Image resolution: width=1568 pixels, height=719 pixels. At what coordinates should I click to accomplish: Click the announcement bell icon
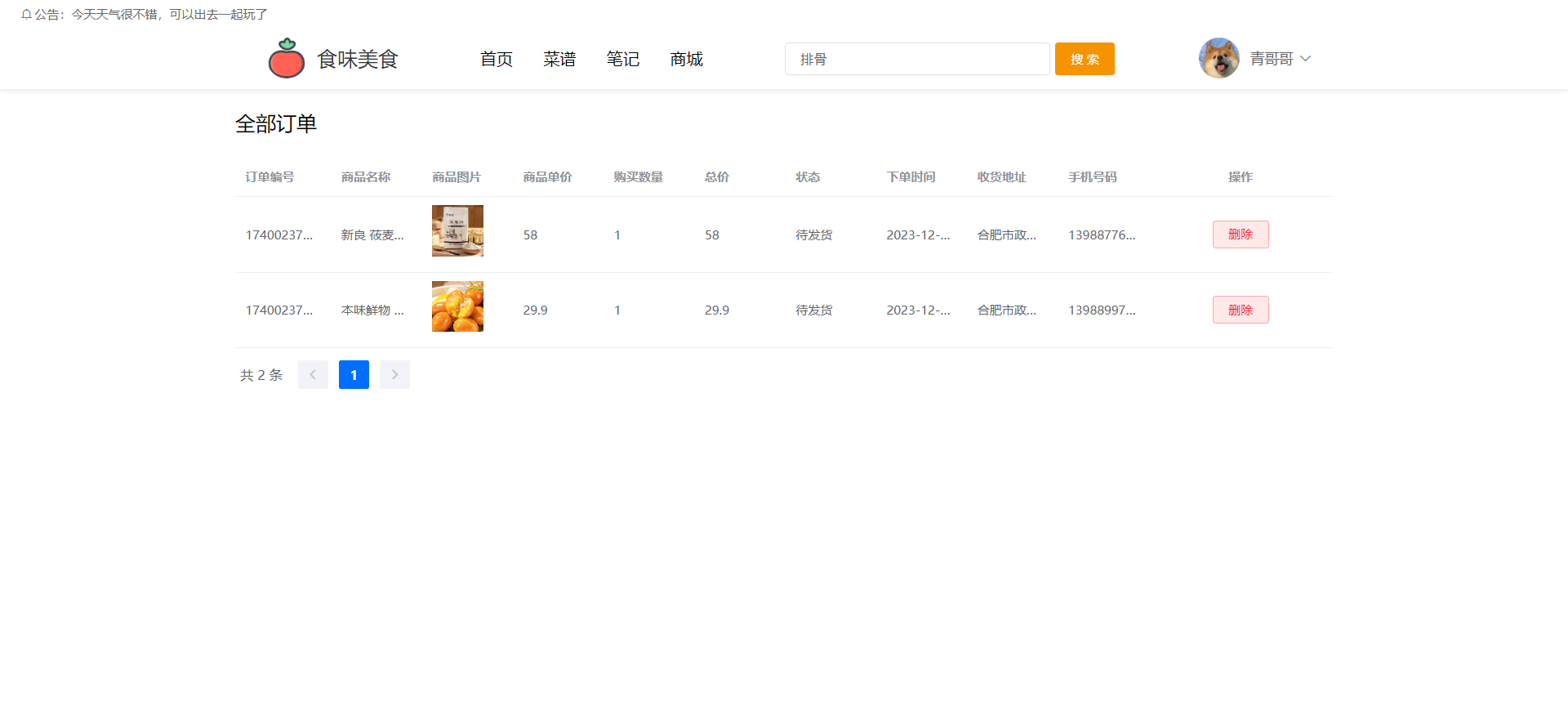(x=26, y=15)
